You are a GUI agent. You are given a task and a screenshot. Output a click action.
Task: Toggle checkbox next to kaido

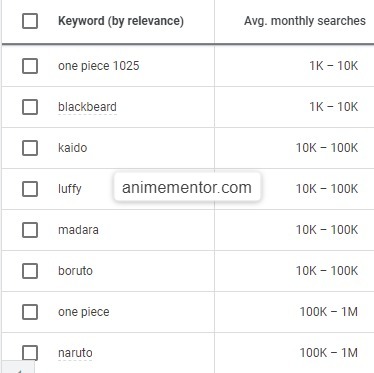pyautogui.click(x=30, y=148)
